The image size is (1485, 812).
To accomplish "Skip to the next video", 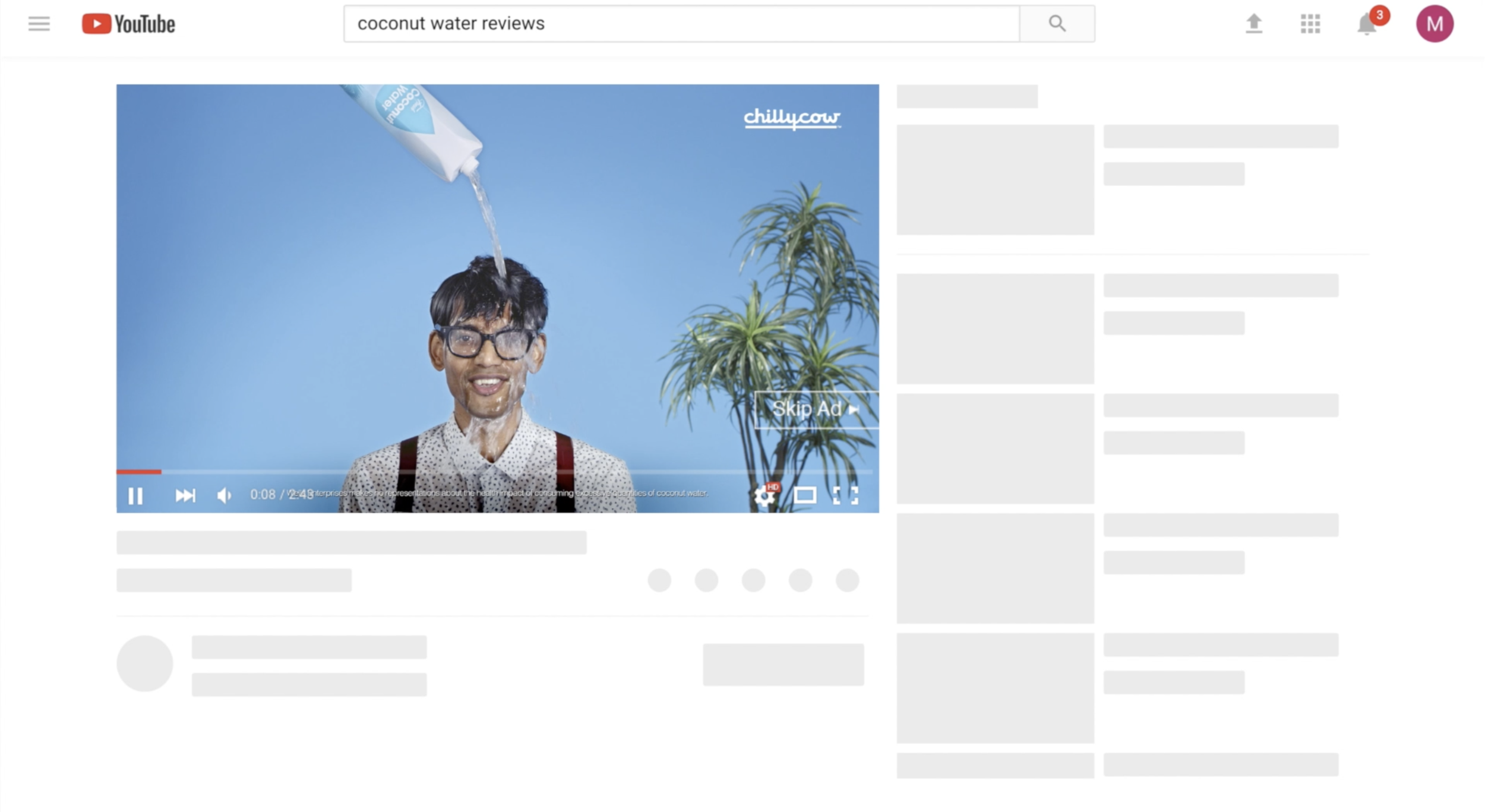I will click(185, 495).
